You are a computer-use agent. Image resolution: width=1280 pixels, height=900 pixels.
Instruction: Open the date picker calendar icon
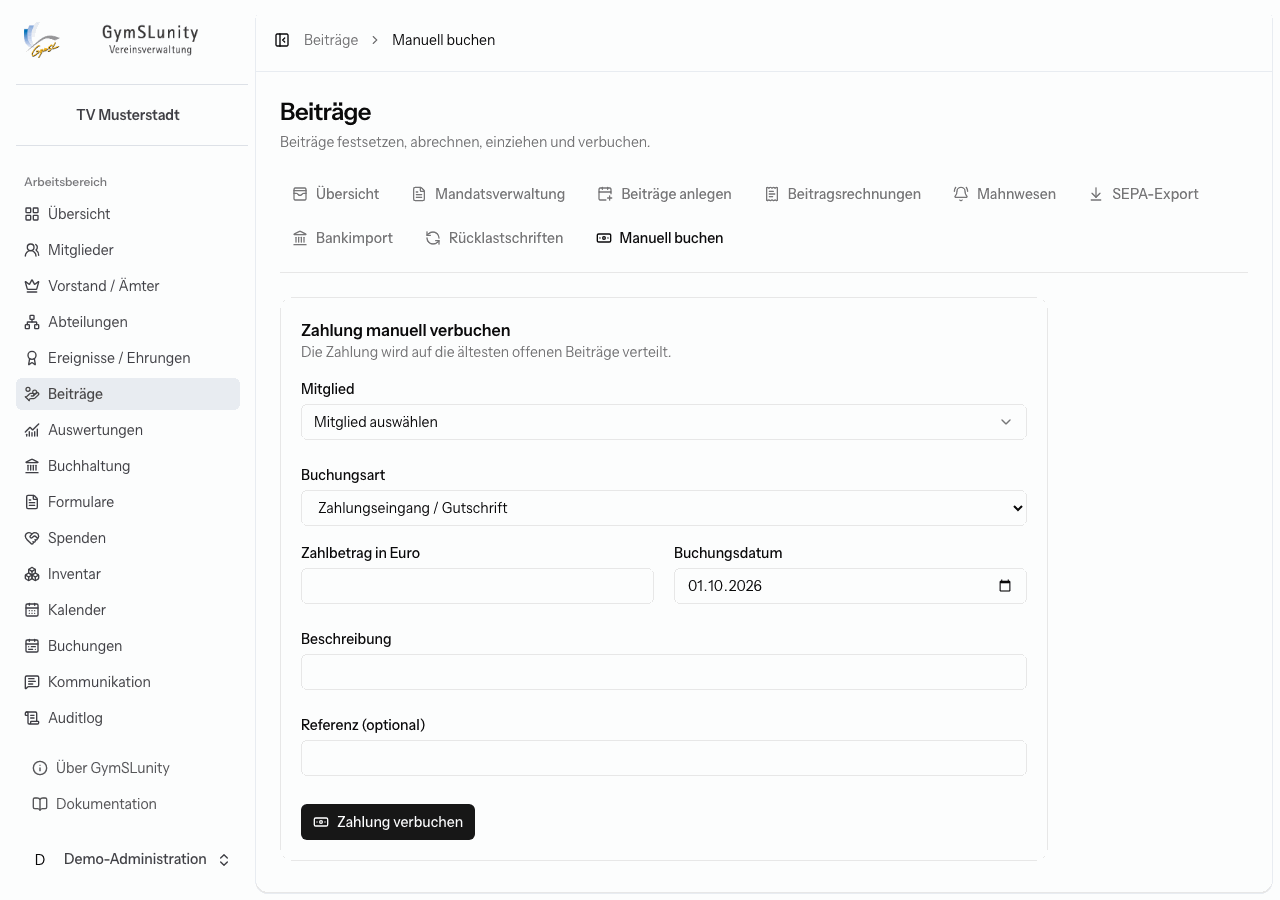tap(1005, 586)
